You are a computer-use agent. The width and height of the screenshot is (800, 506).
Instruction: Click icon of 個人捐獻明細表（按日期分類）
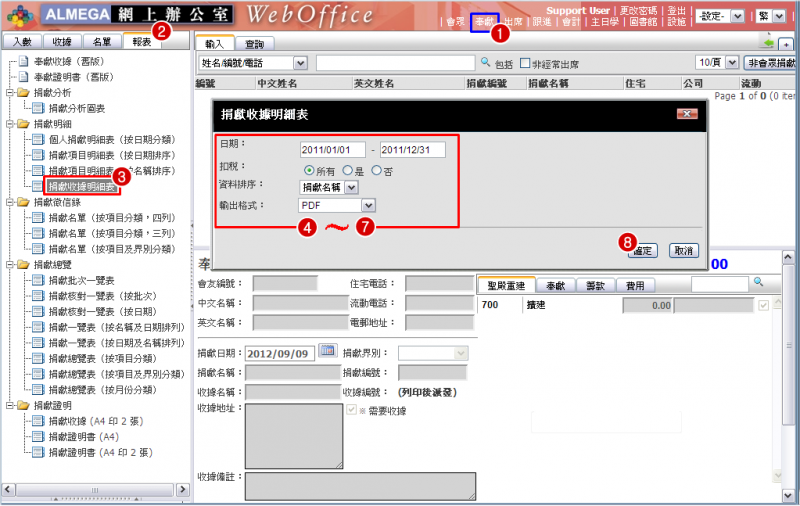(x=38, y=139)
